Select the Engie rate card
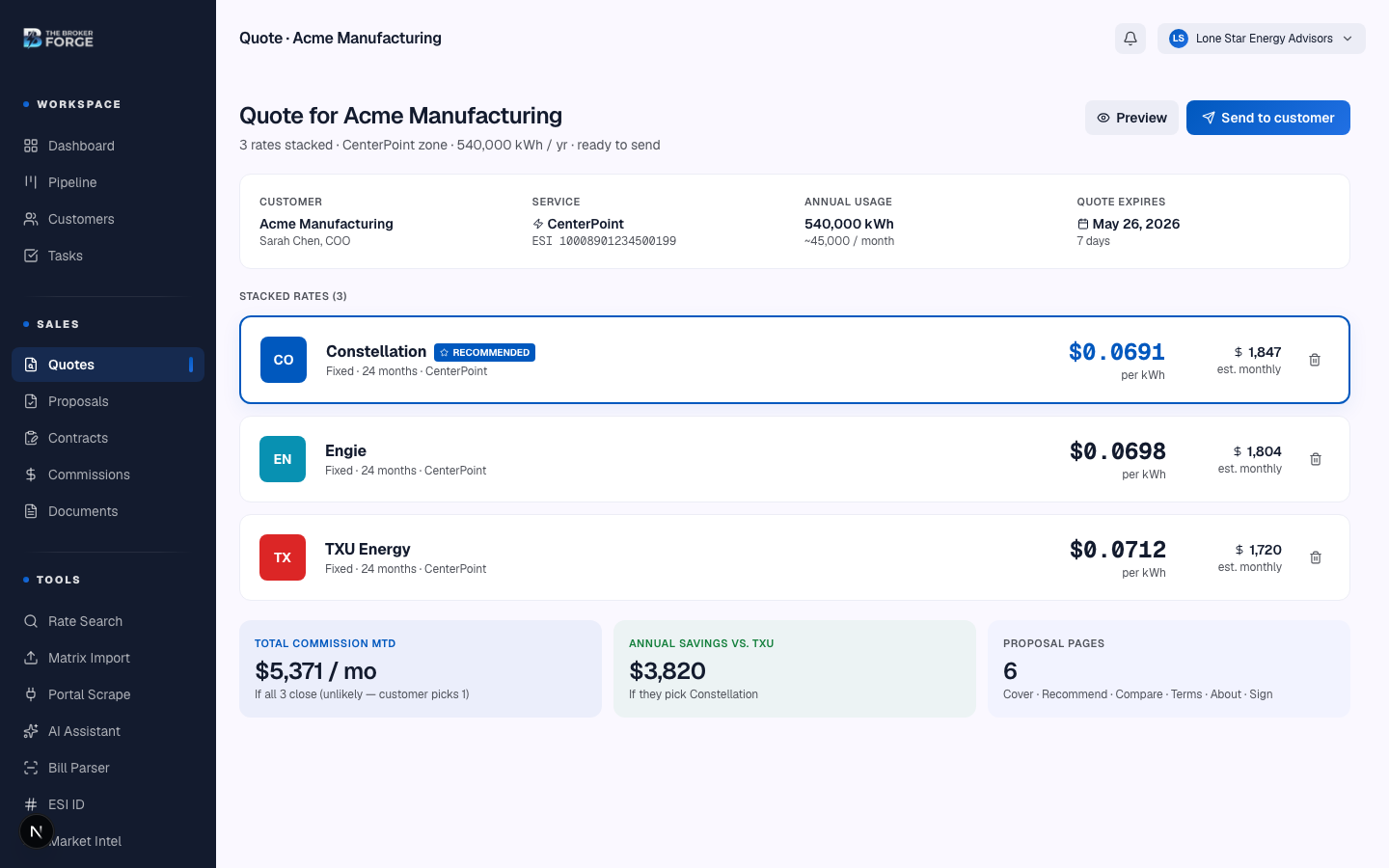Viewport: 1389px width, 868px height. click(x=795, y=459)
